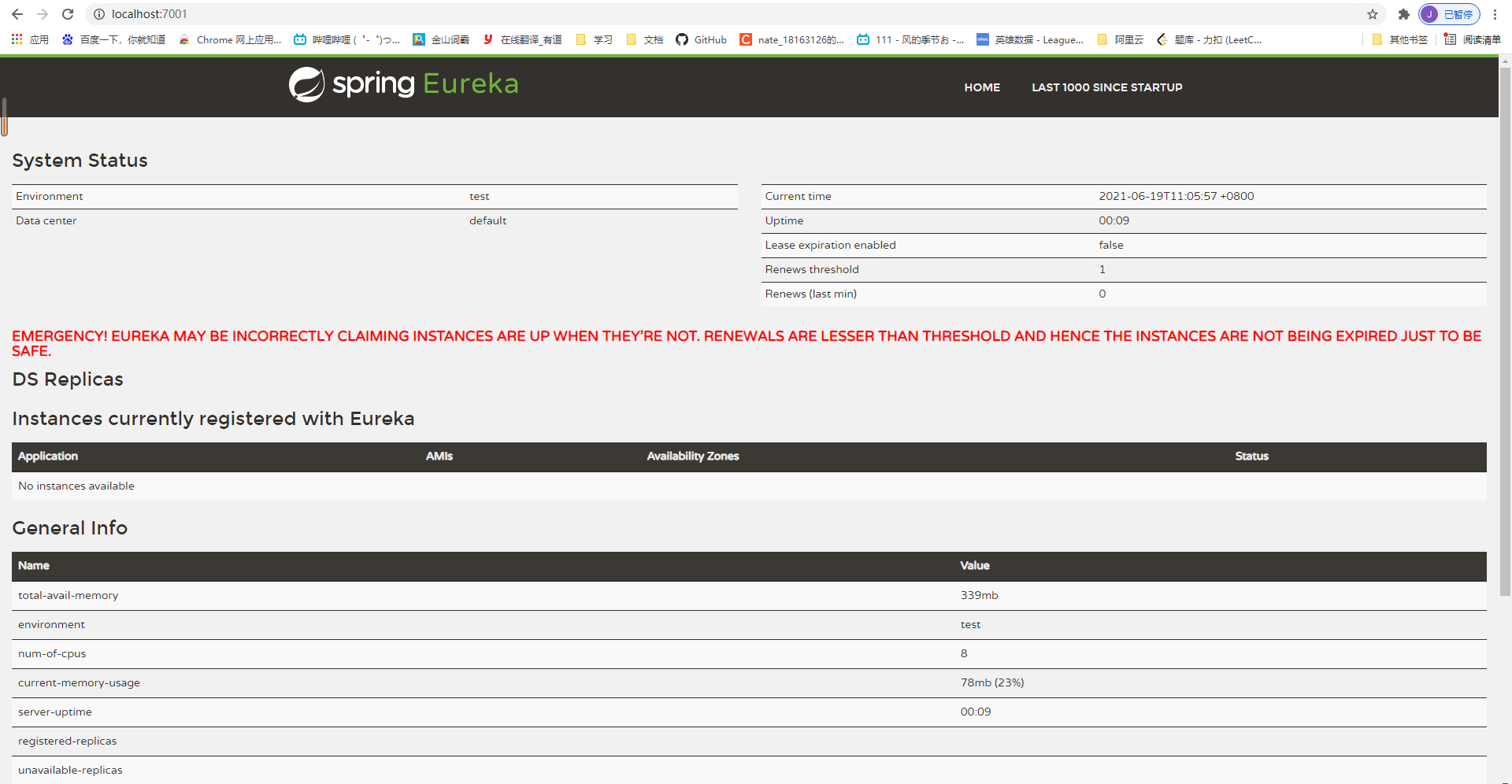Image resolution: width=1512 pixels, height=784 pixels.
Task: Click the Application column header
Action: (48, 456)
